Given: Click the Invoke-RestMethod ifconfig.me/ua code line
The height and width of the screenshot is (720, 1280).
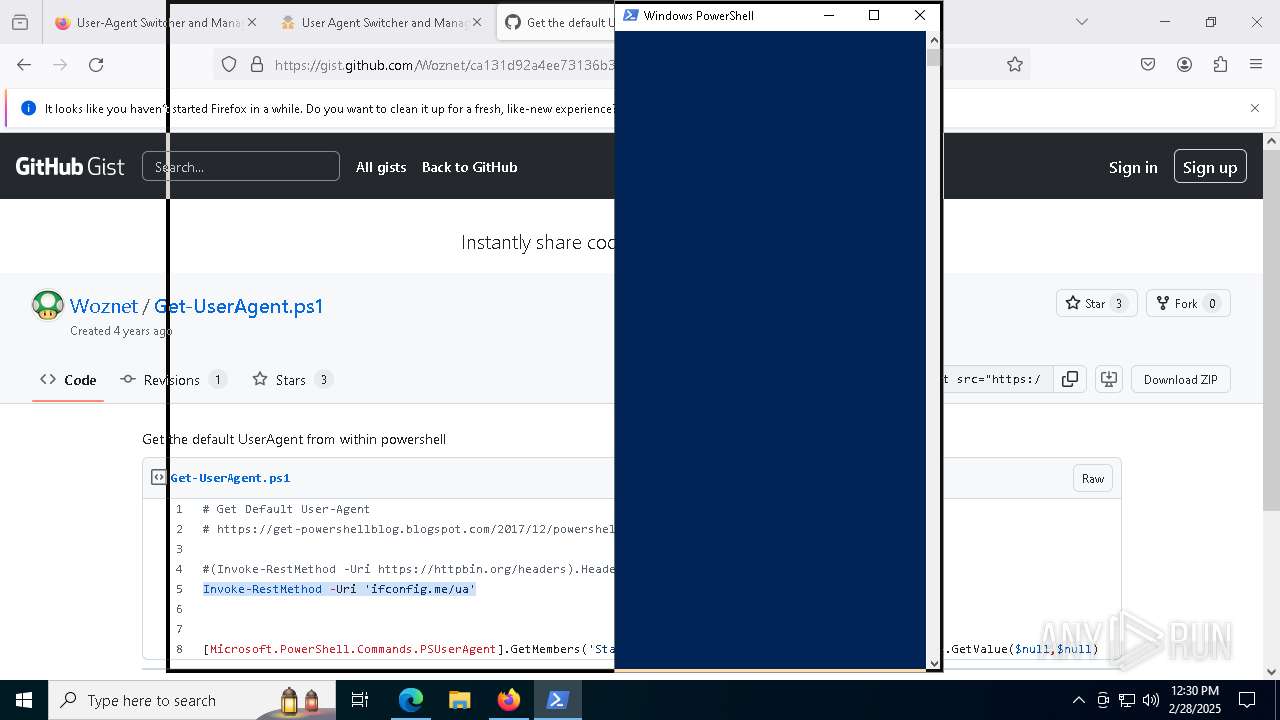Looking at the screenshot, I should tap(339, 589).
